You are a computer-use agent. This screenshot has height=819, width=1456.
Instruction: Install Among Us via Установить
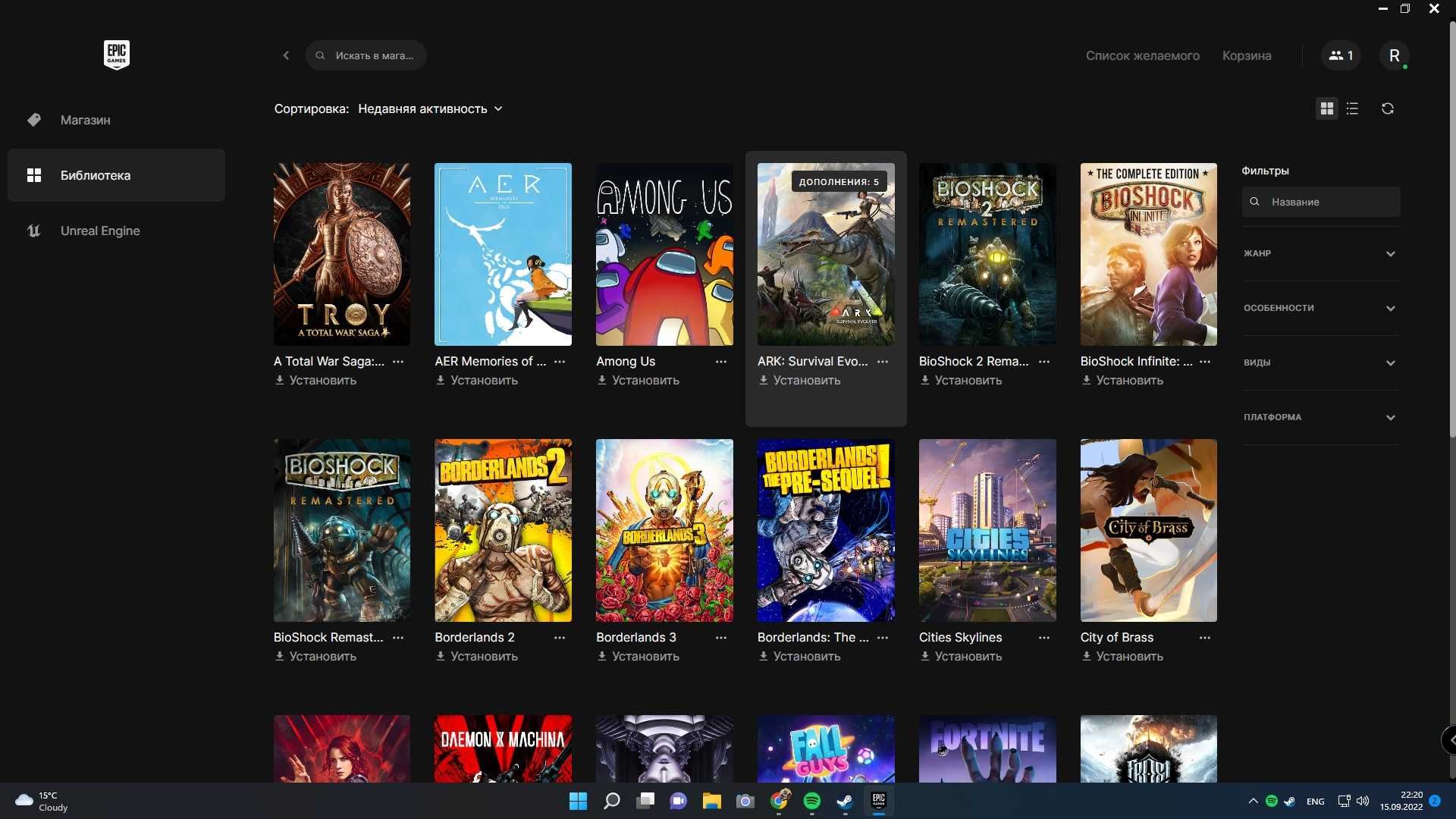click(638, 381)
